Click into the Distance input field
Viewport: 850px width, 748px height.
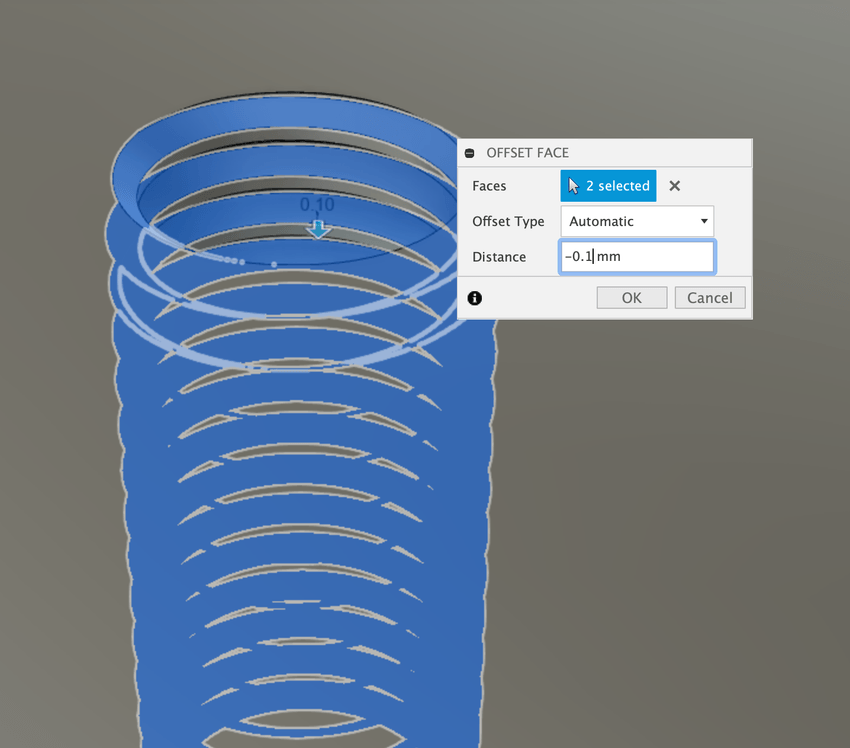click(637, 256)
